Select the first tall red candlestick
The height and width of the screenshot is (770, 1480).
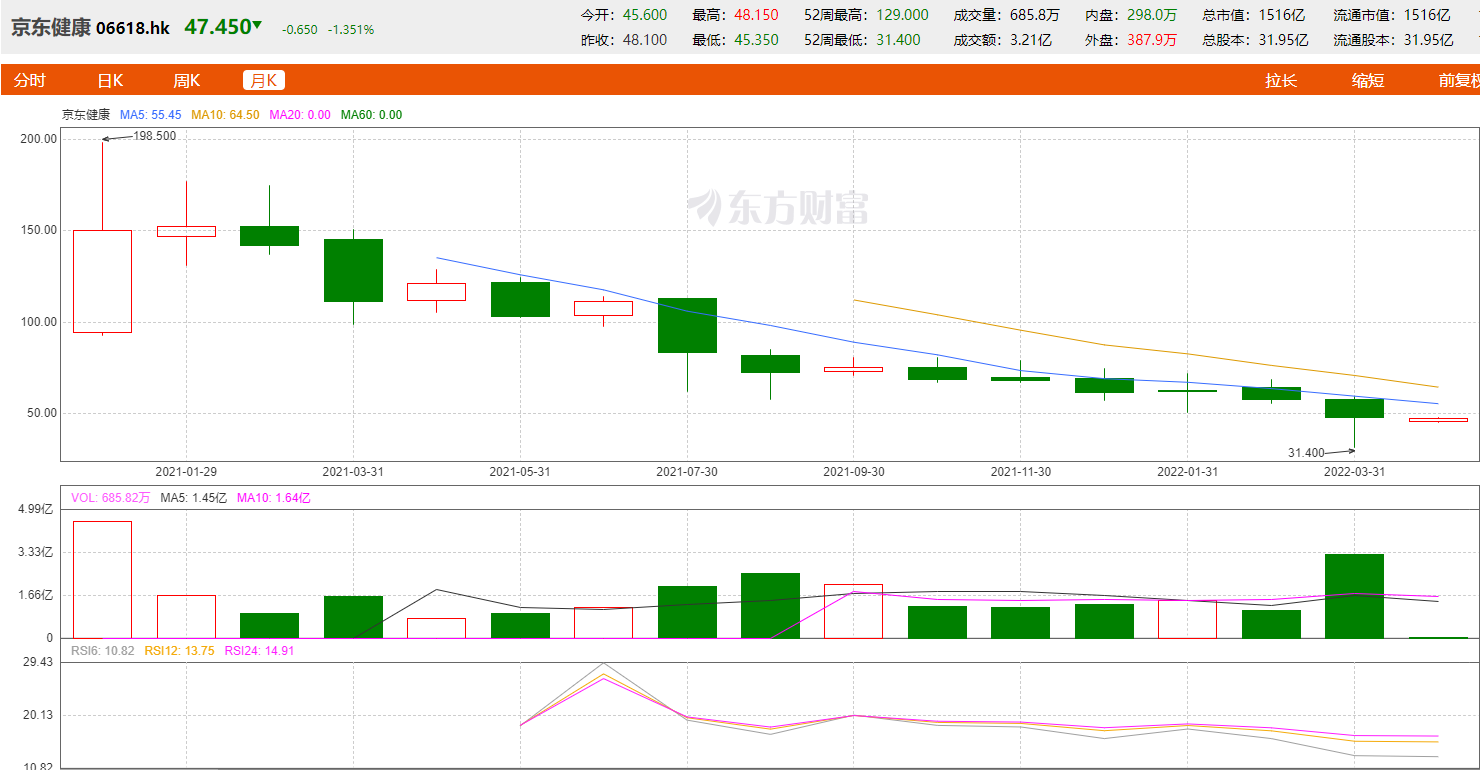click(x=102, y=280)
